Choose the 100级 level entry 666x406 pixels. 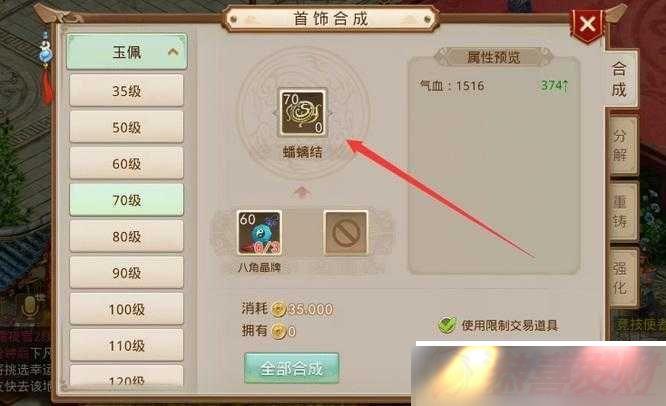coord(127,309)
